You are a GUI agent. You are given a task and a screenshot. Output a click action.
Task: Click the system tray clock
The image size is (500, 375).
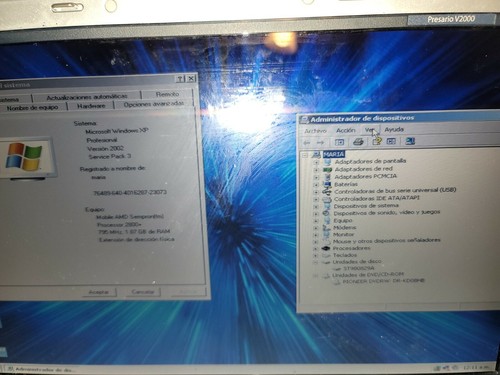476,367
